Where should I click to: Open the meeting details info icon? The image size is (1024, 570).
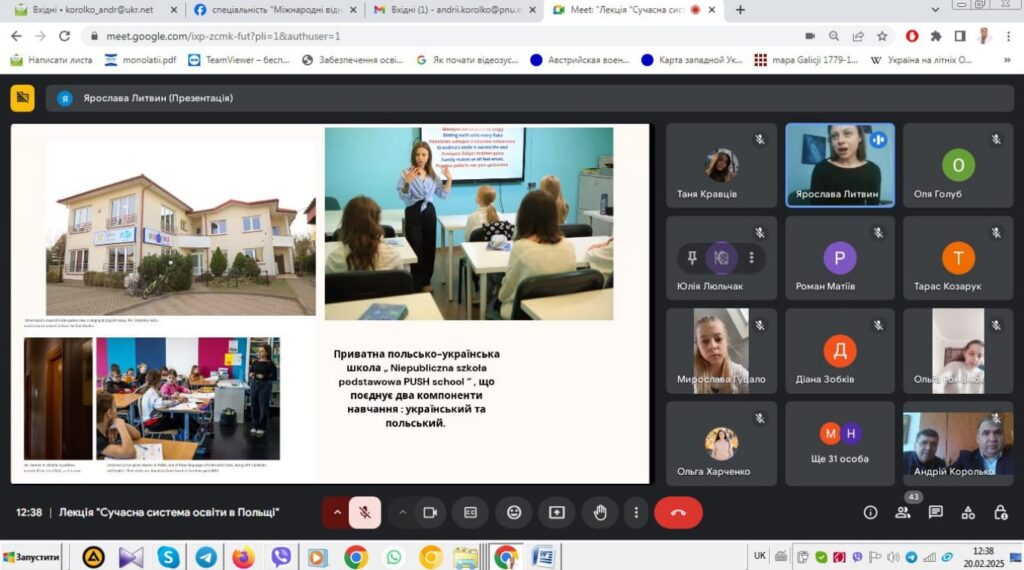(x=870, y=512)
